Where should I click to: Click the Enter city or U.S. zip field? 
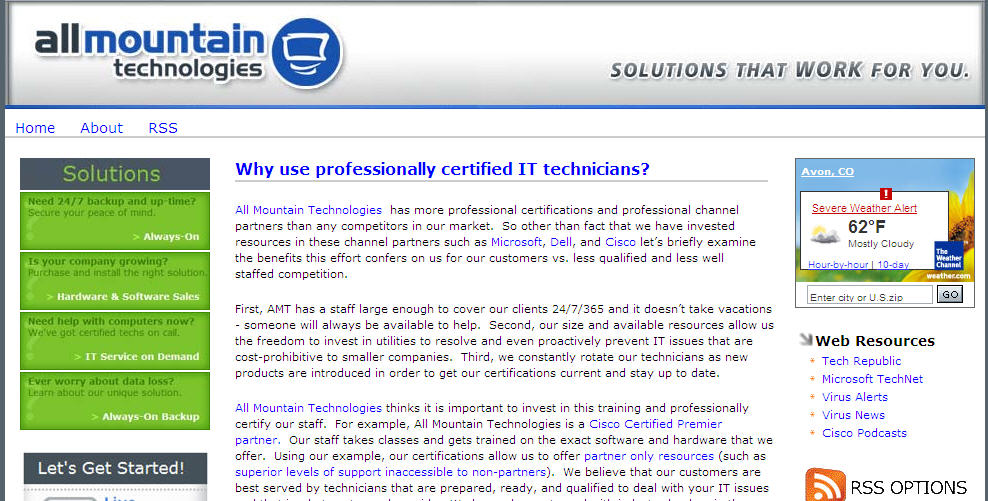coord(870,295)
